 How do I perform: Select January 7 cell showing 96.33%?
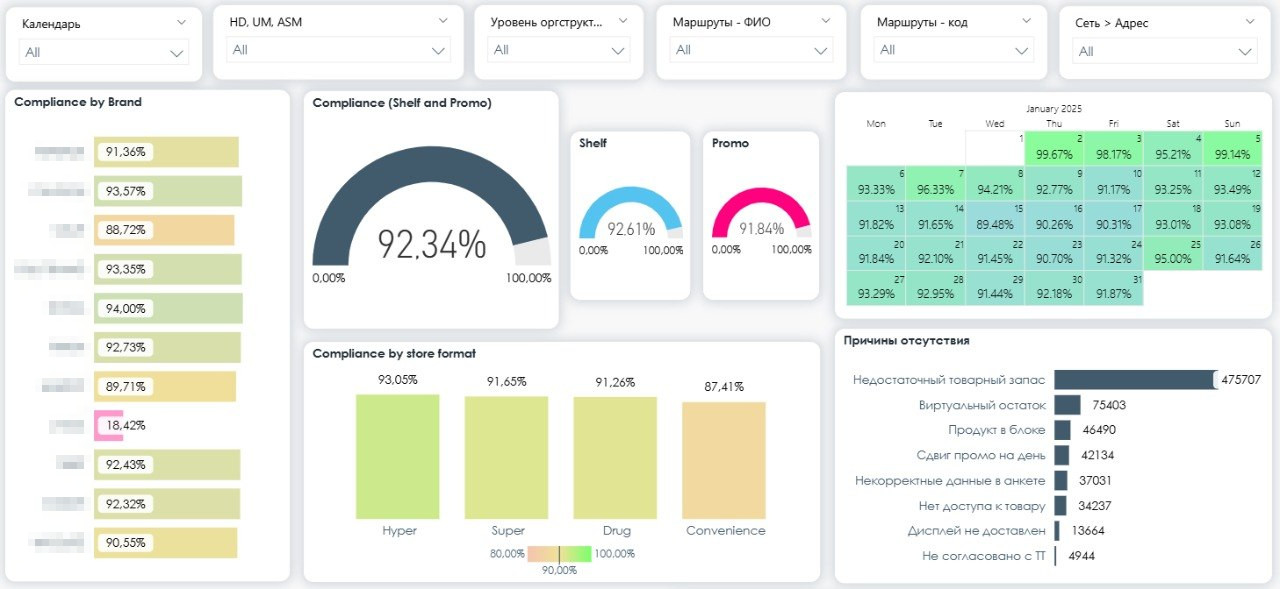pyautogui.click(x=936, y=182)
